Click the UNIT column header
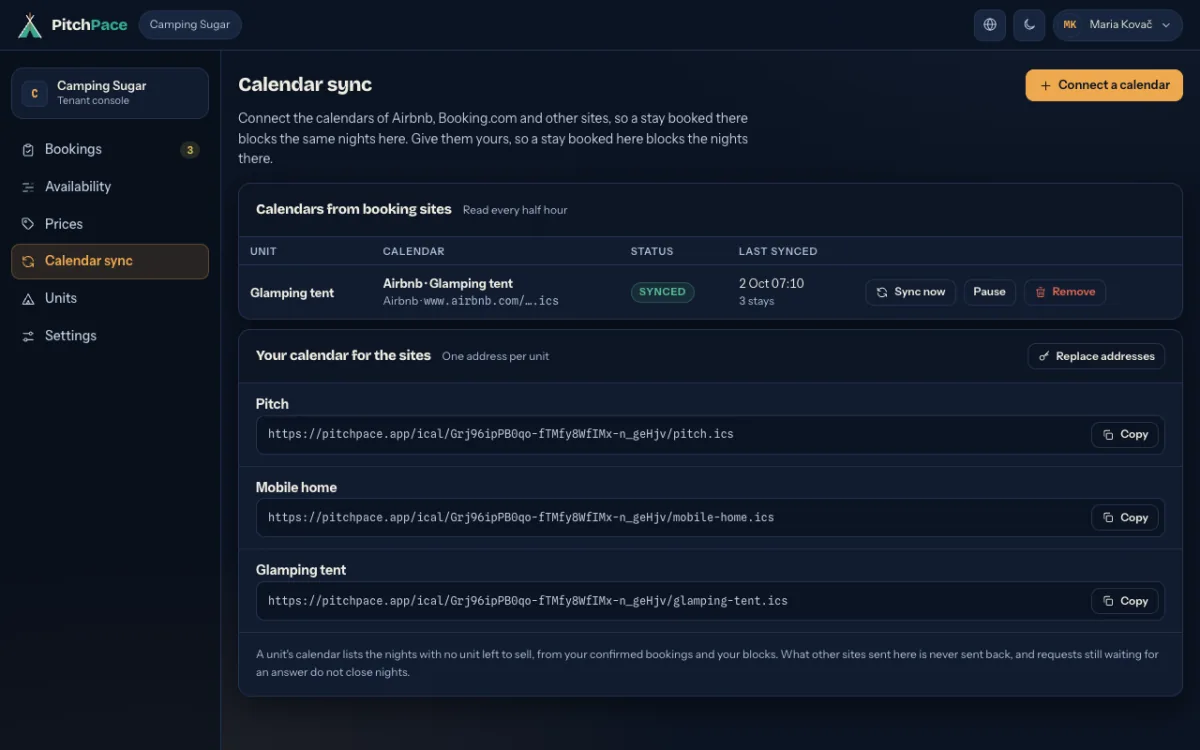The width and height of the screenshot is (1200, 750). click(263, 251)
